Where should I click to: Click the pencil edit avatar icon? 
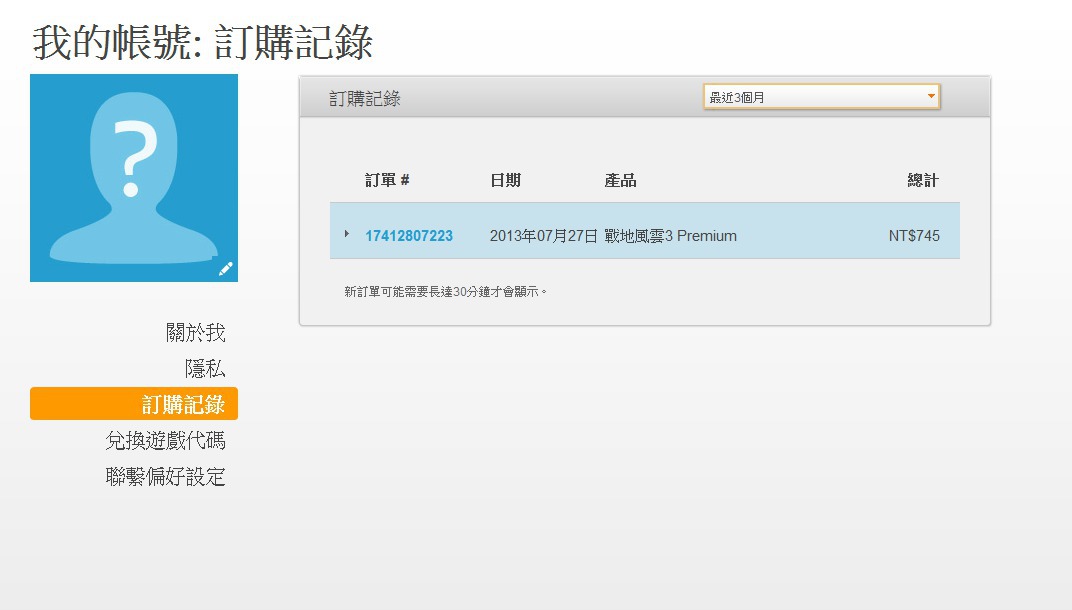[x=226, y=269]
